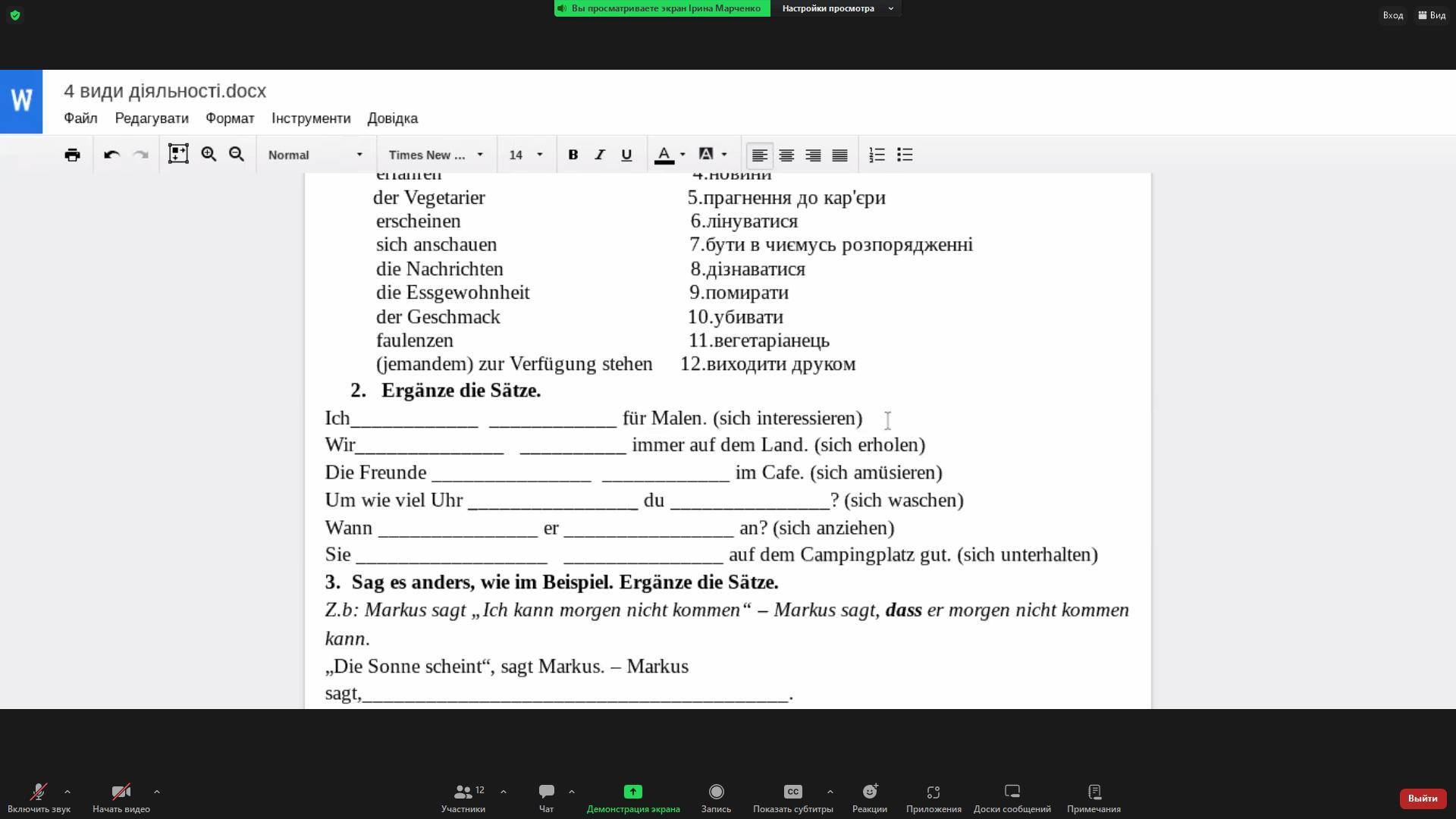Click the green encryption shield icon
1456x819 pixels.
point(15,15)
